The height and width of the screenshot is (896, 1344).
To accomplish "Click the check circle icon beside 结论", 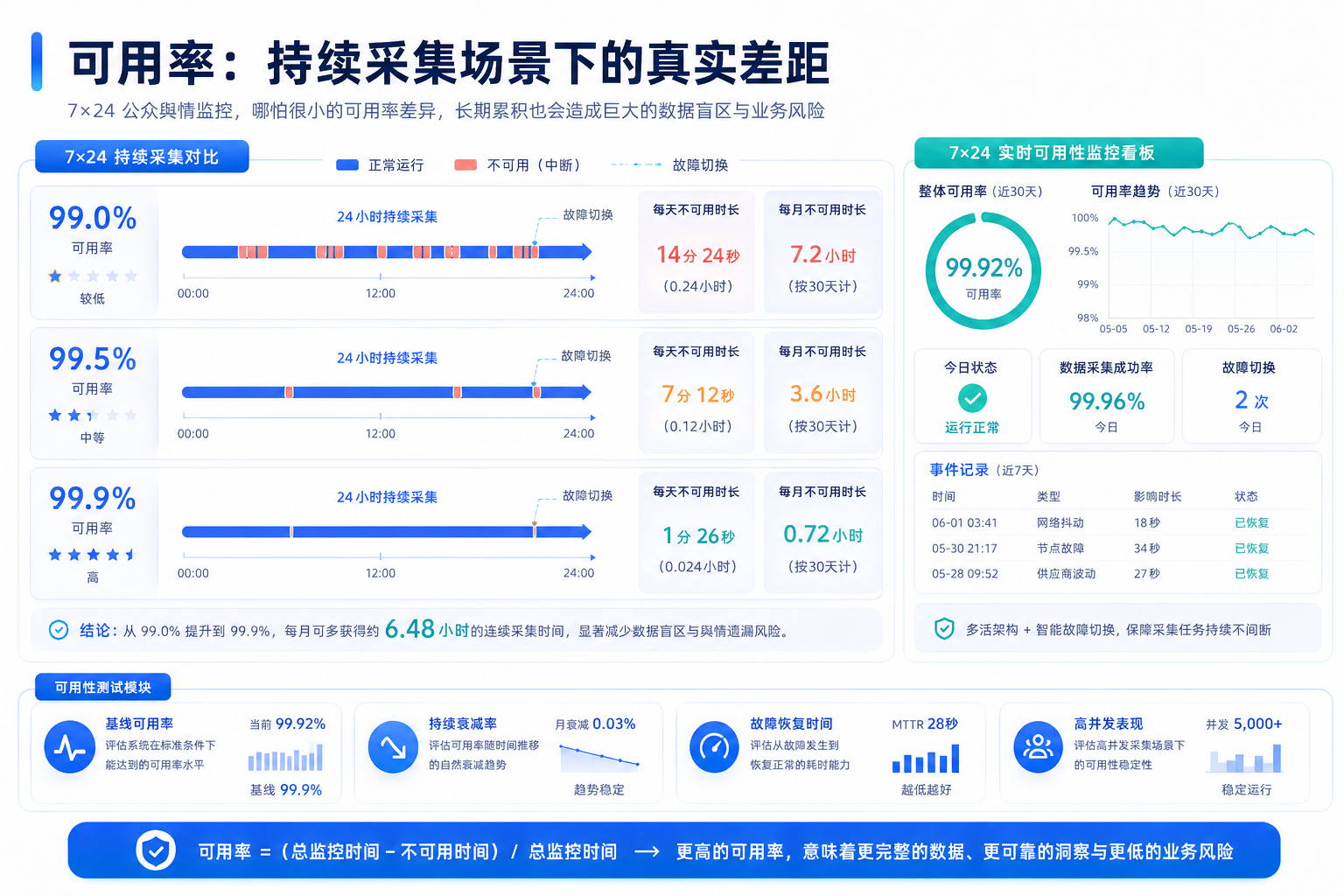I will click(x=59, y=630).
